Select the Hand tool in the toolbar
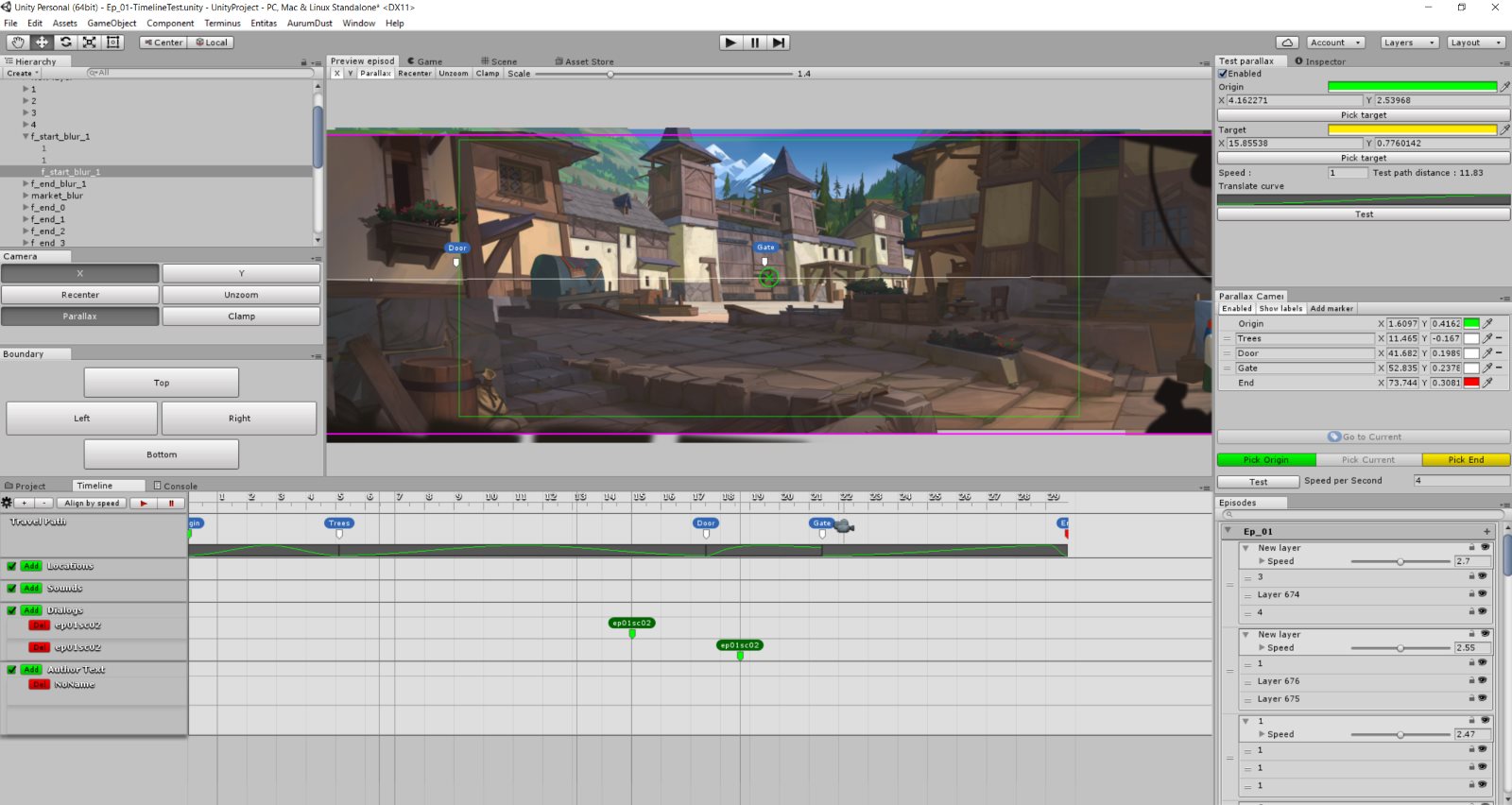 pos(18,43)
